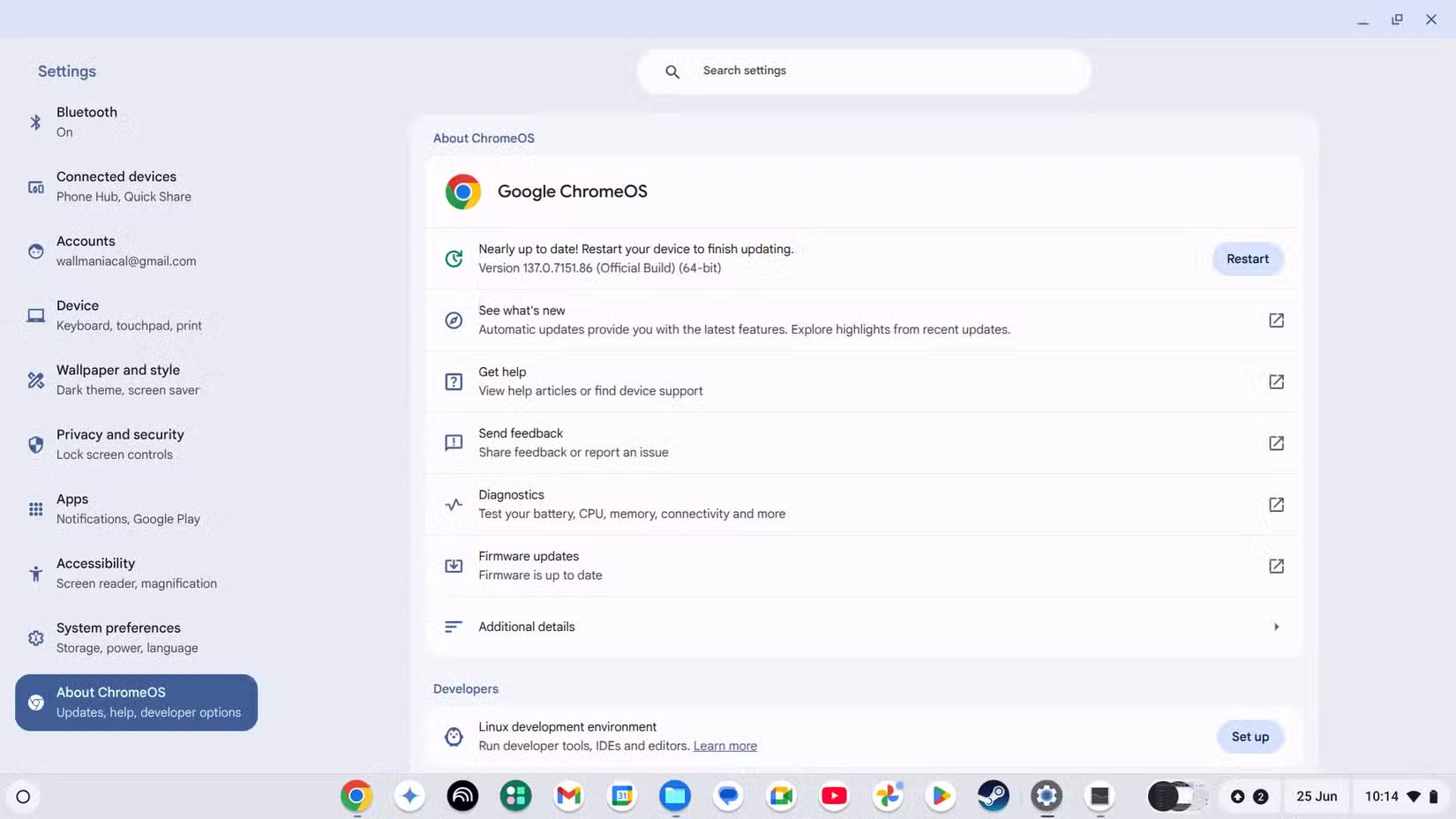
Task: Open Gmail from the shelf
Action: (567, 795)
